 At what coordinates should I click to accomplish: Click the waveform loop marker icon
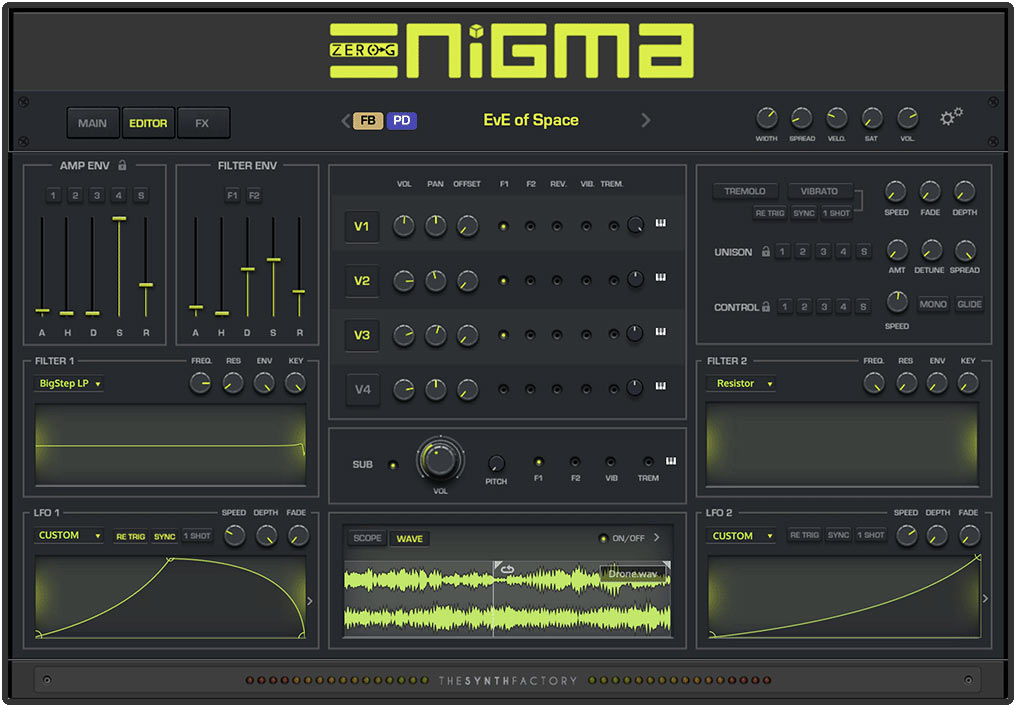[507, 570]
